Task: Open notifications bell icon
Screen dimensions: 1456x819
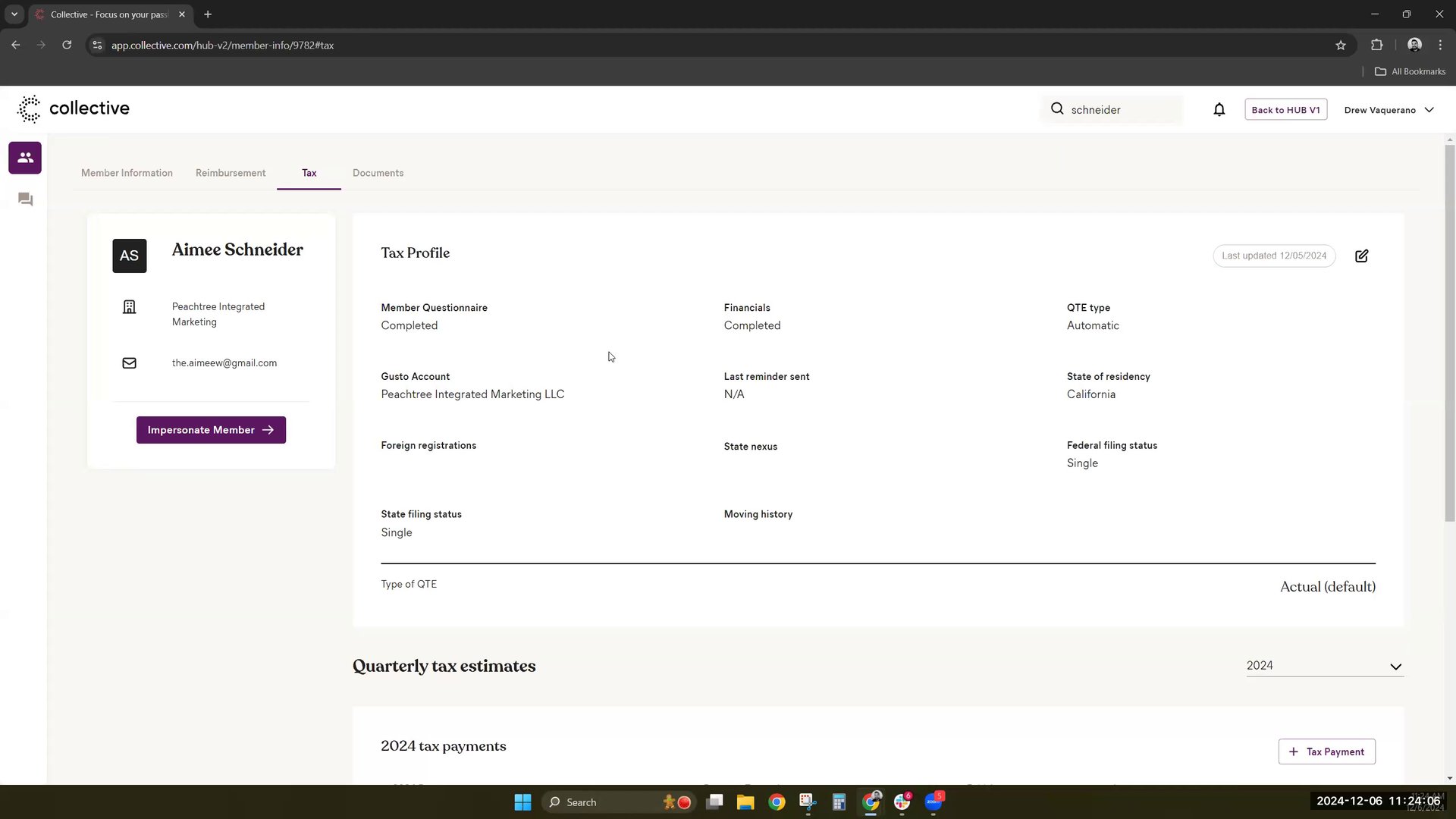Action: pos(1219,110)
